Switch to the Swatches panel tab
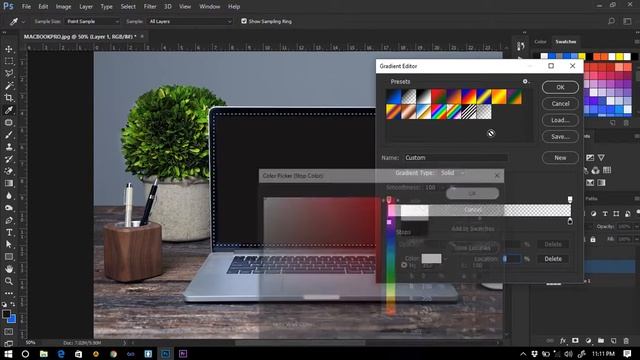The height and width of the screenshot is (360, 640). click(x=566, y=42)
